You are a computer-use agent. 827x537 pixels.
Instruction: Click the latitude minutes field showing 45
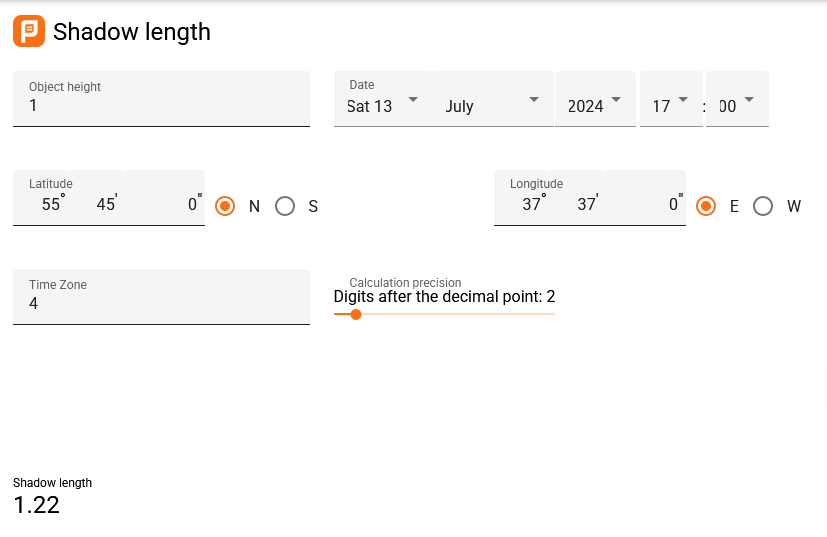point(96,198)
